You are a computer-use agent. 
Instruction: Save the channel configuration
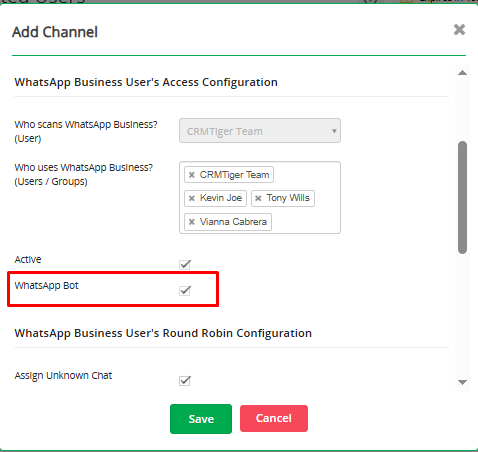click(201, 419)
